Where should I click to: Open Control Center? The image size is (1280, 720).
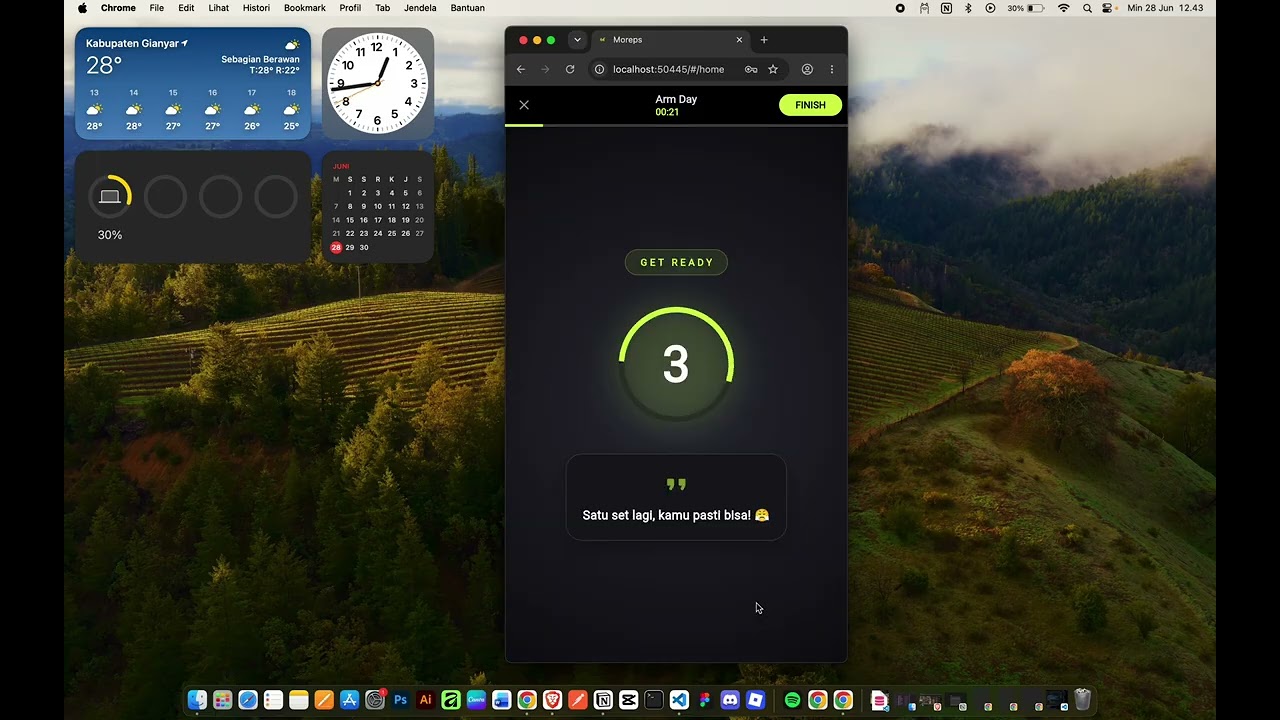point(1108,8)
